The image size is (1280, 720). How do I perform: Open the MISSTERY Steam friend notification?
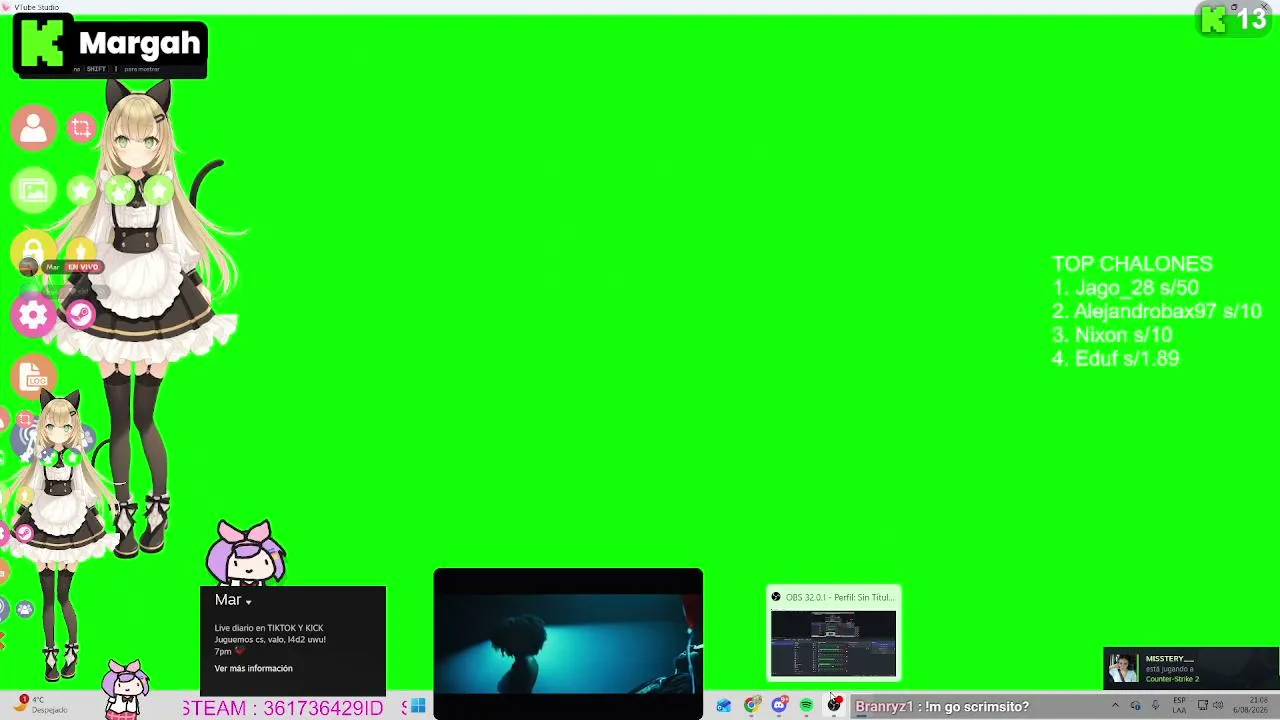click(x=1191, y=668)
